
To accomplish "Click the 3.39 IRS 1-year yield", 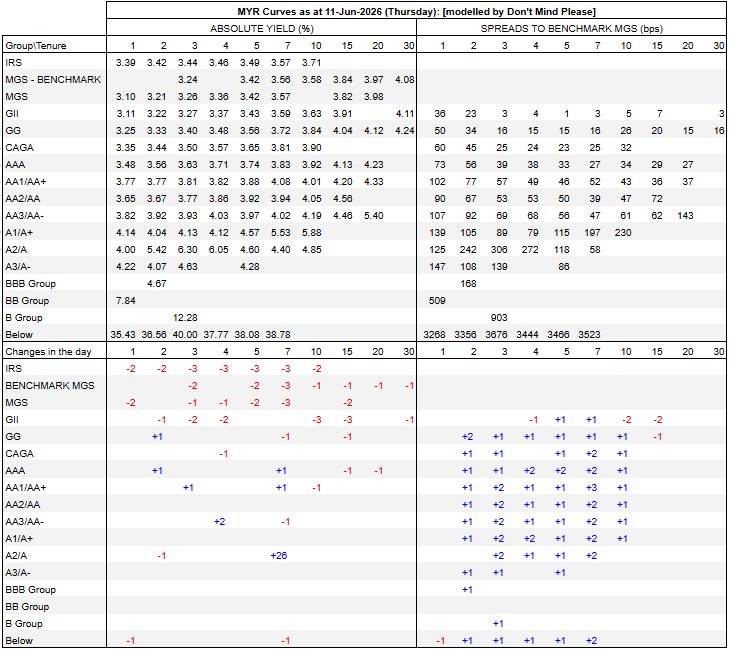I will coord(125,62).
